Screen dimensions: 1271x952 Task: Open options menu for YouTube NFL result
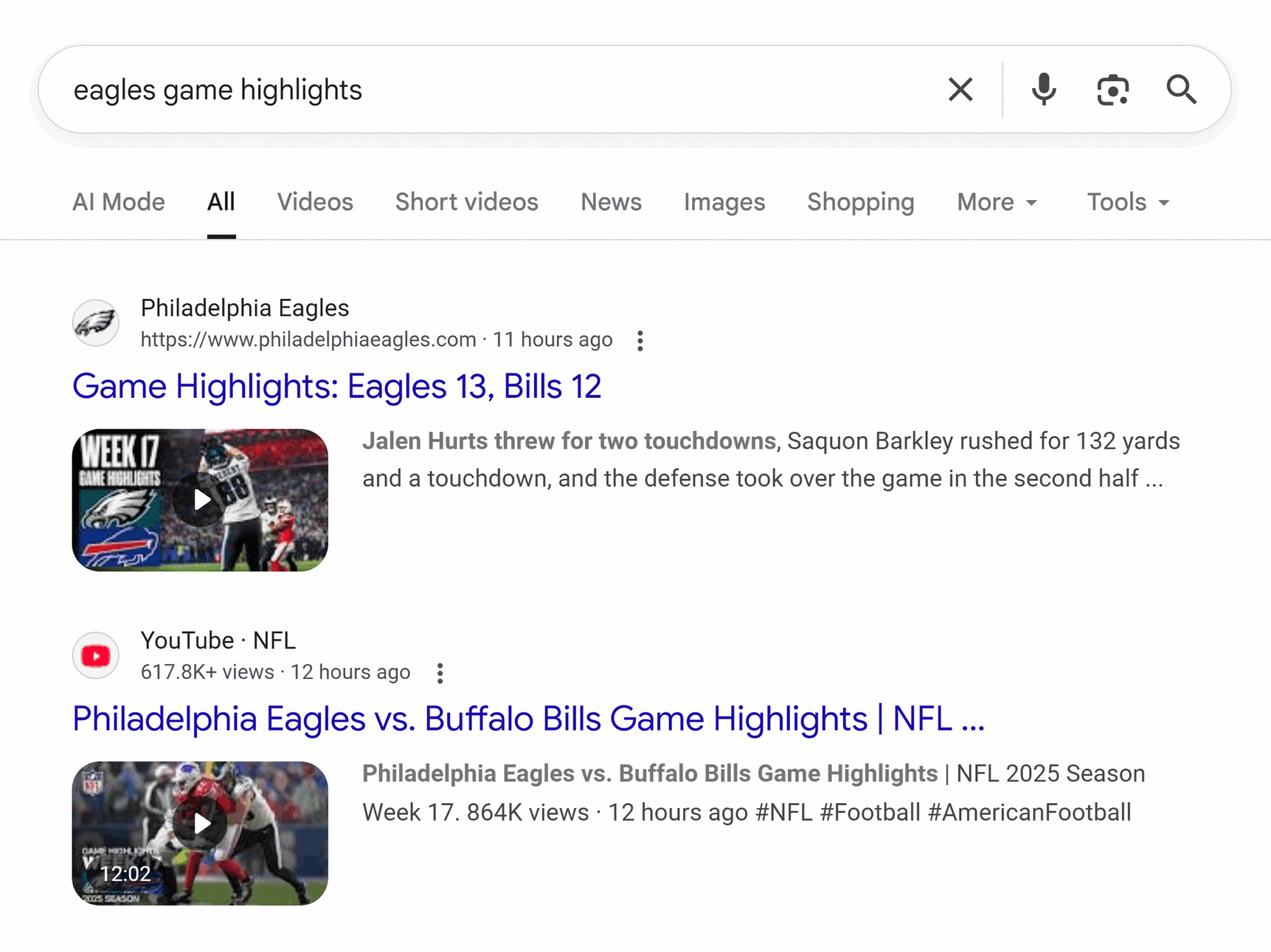(x=440, y=673)
